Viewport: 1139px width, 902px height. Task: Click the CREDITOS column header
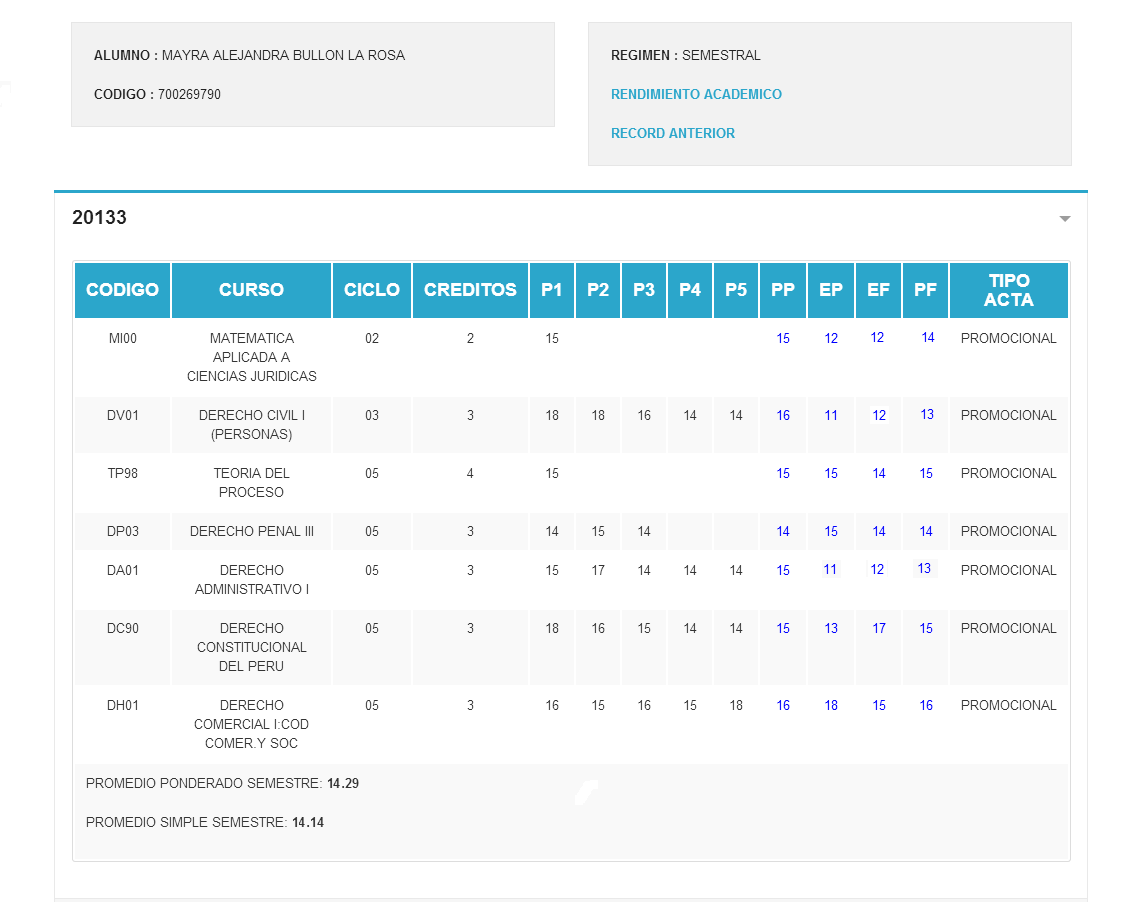[x=470, y=289]
